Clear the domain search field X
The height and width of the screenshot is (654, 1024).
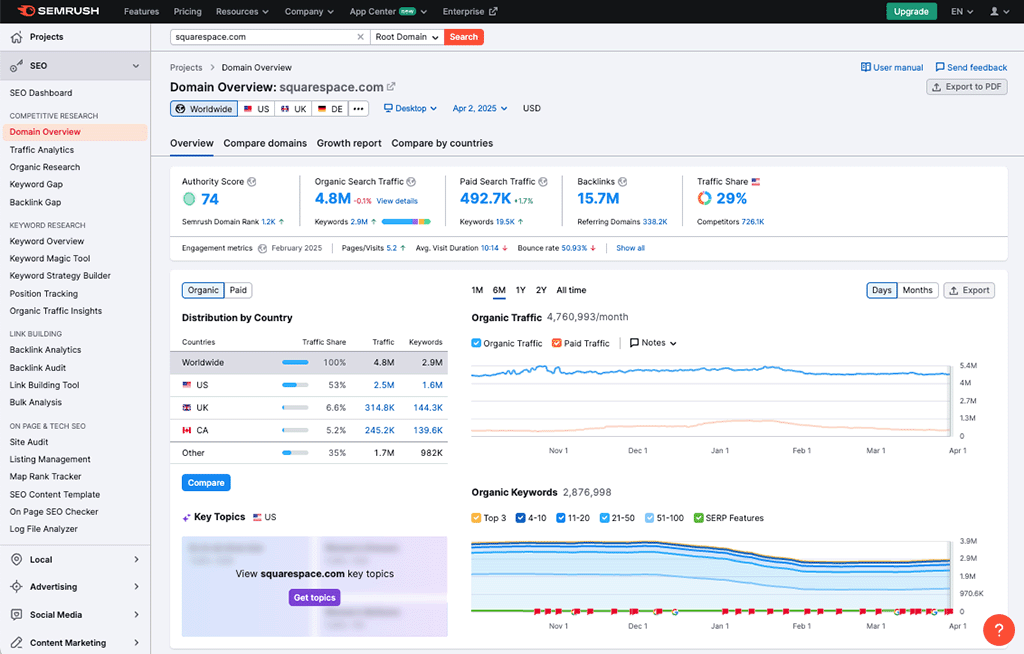(360, 37)
